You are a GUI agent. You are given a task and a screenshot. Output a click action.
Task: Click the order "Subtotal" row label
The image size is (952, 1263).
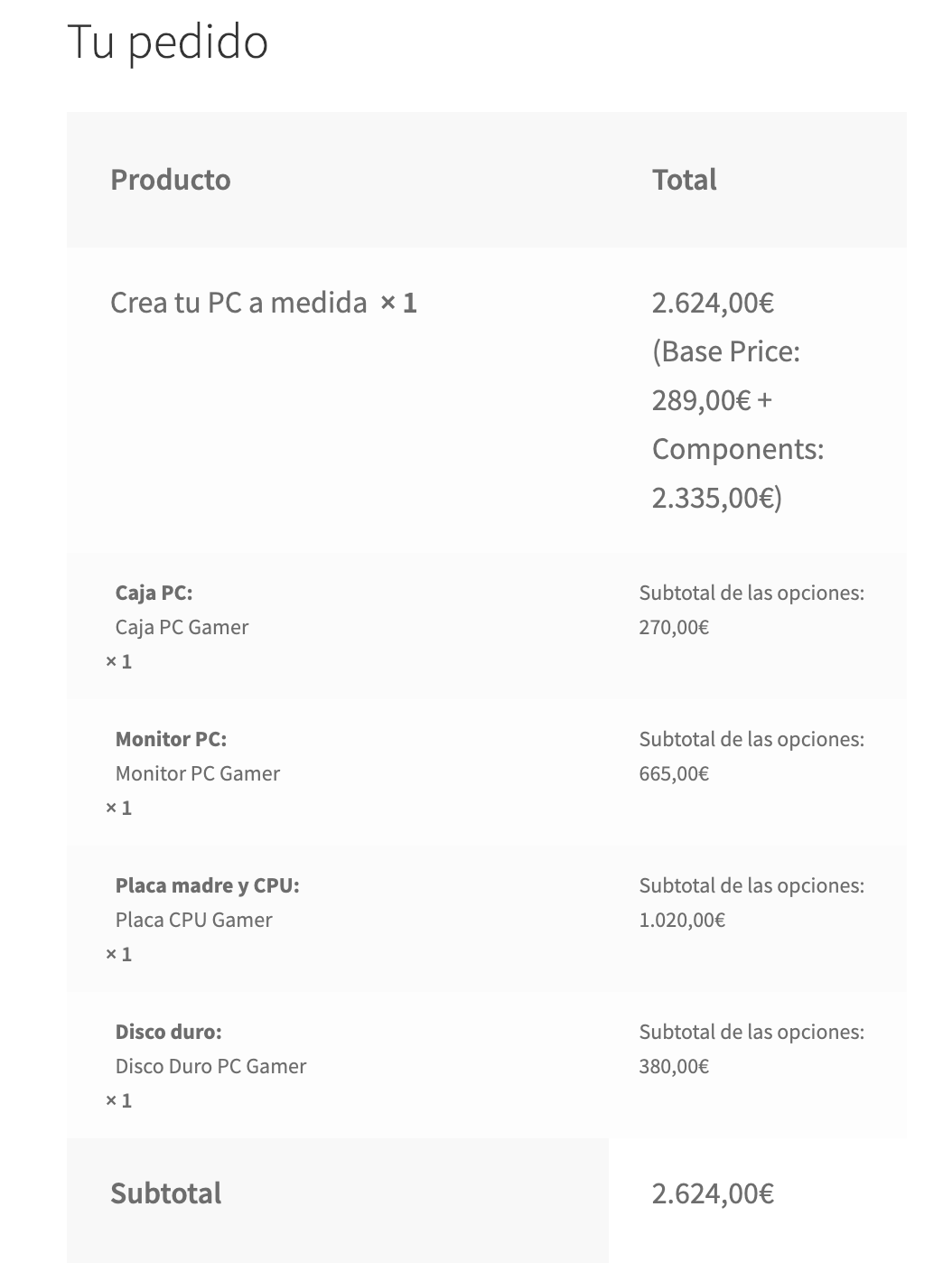(x=165, y=1193)
